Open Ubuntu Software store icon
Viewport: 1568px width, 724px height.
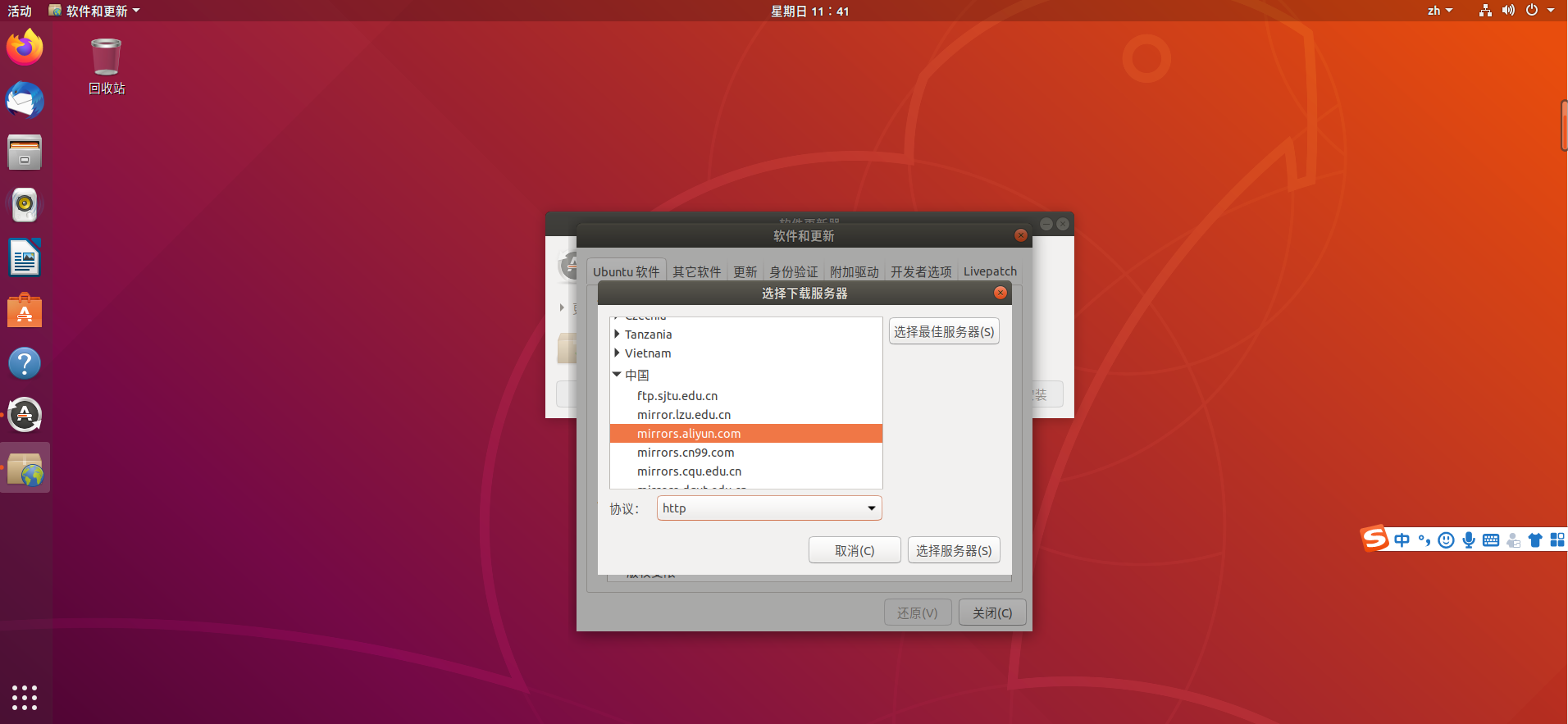click(25, 311)
